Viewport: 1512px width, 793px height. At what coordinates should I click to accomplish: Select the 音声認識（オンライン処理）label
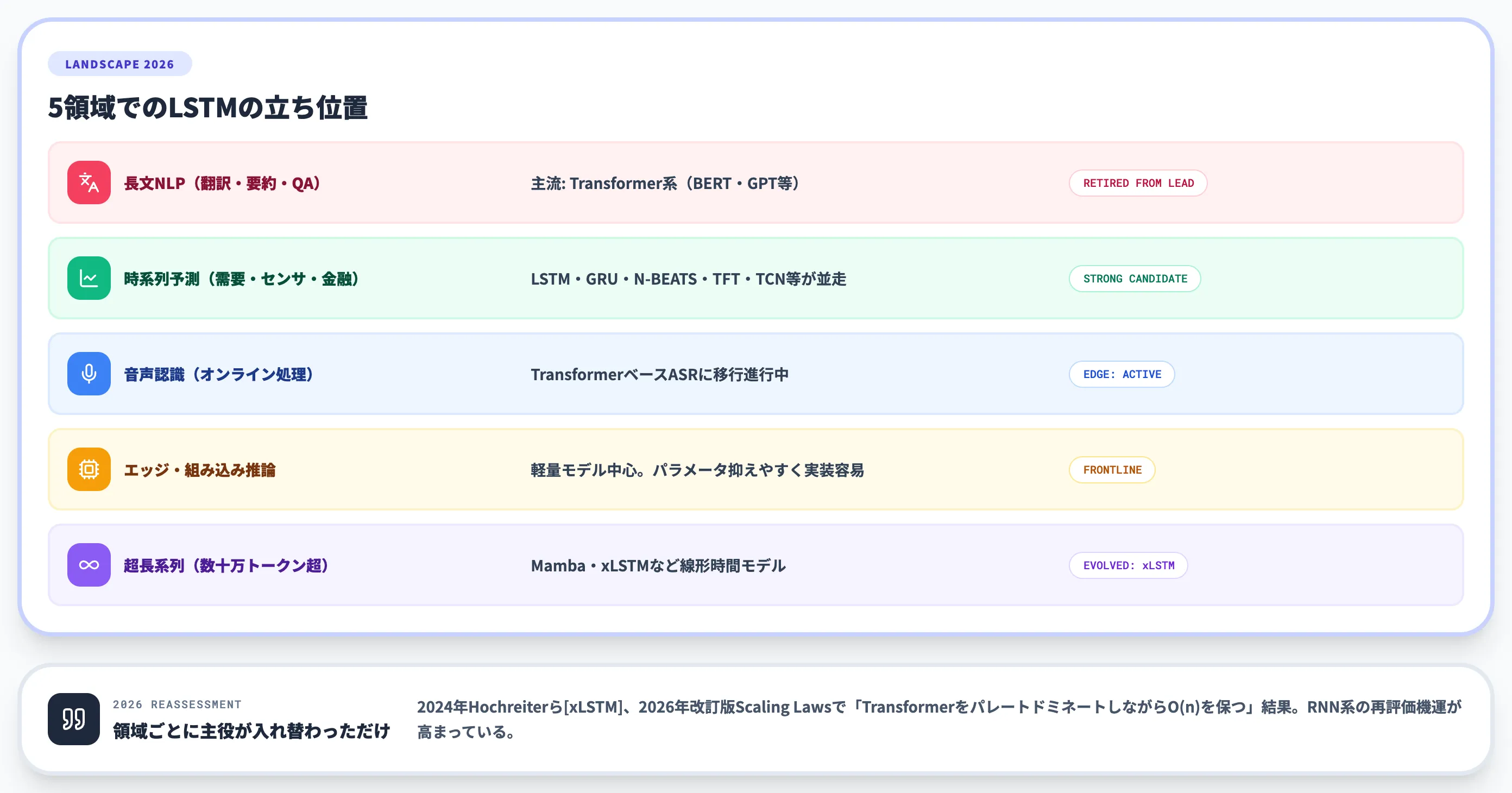pyautogui.click(x=219, y=375)
